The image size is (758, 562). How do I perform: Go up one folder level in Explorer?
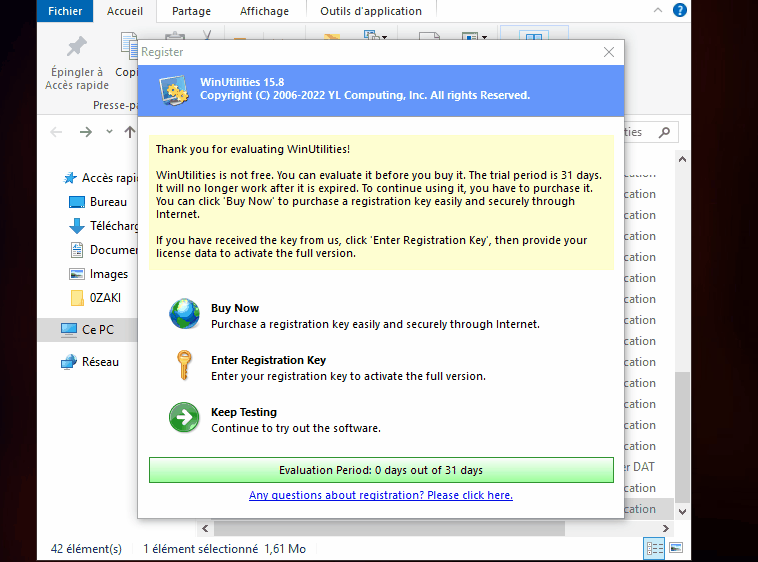tap(130, 132)
